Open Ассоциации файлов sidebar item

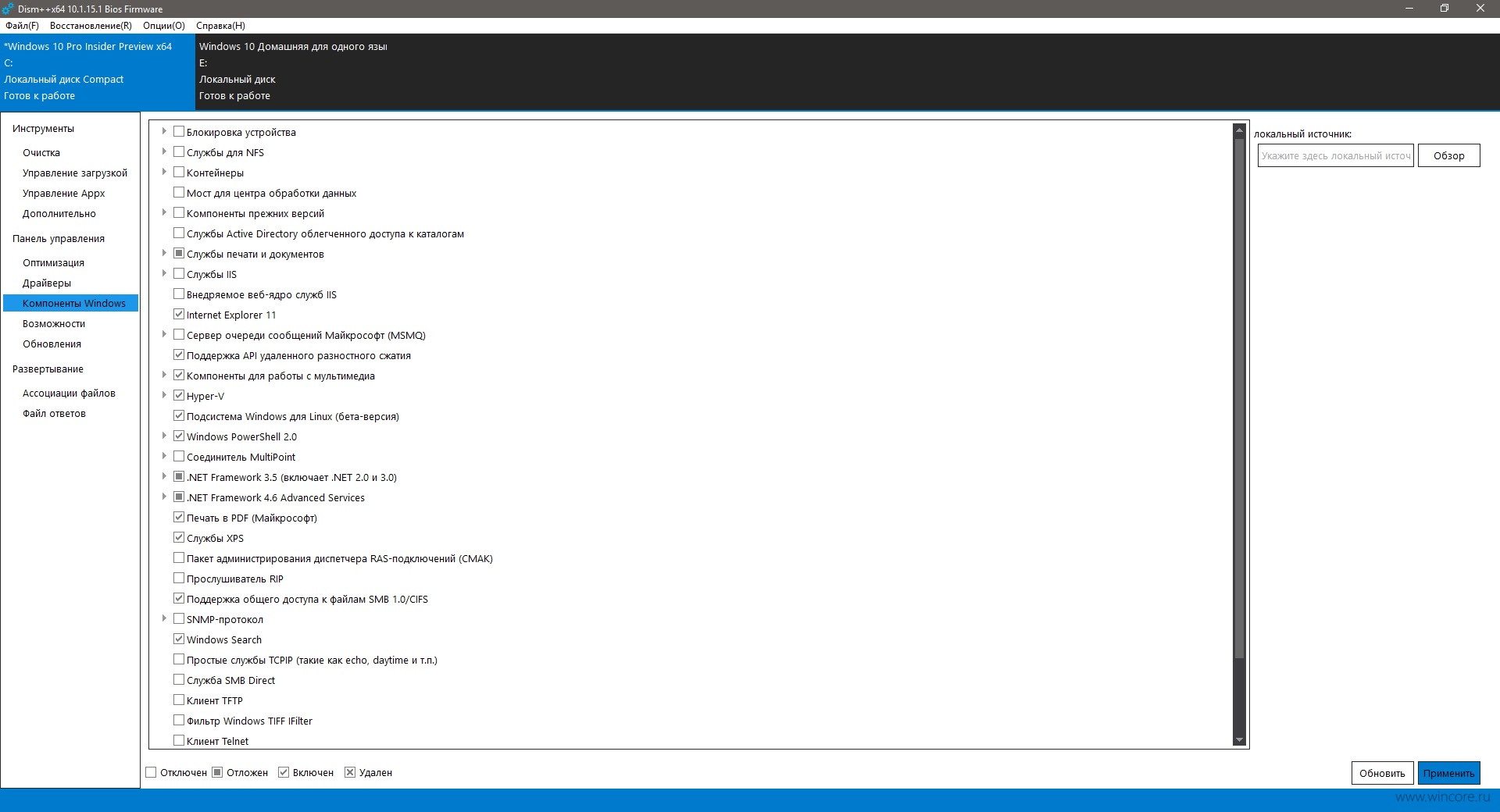point(69,394)
